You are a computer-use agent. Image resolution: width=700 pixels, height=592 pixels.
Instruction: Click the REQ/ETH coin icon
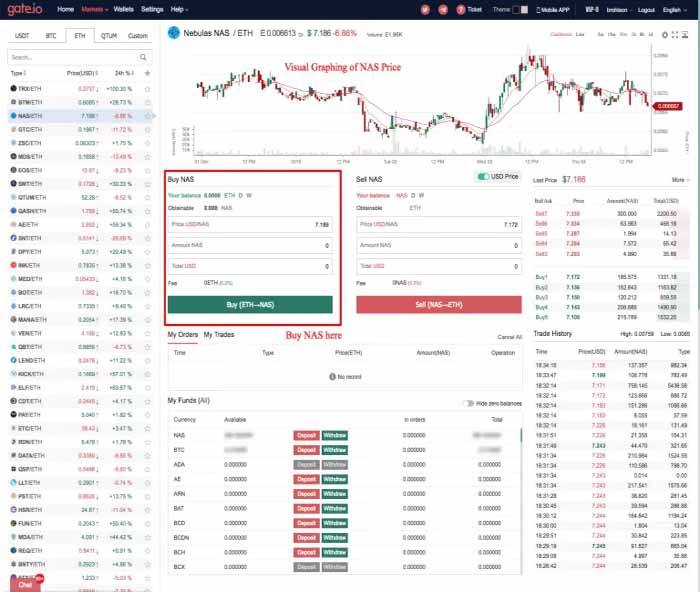[13, 550]
